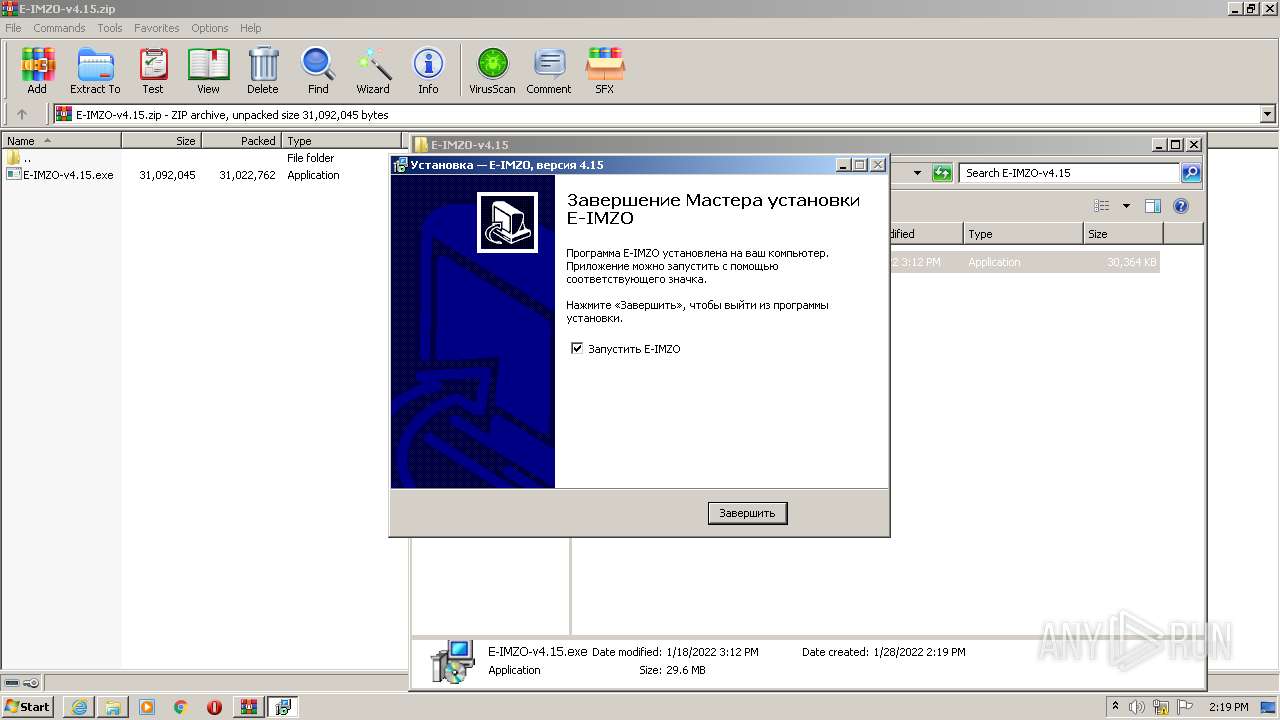Switch to WinRAR taskbar button
The height and width of the screenshot is (720, 1280).
(248, 707)
